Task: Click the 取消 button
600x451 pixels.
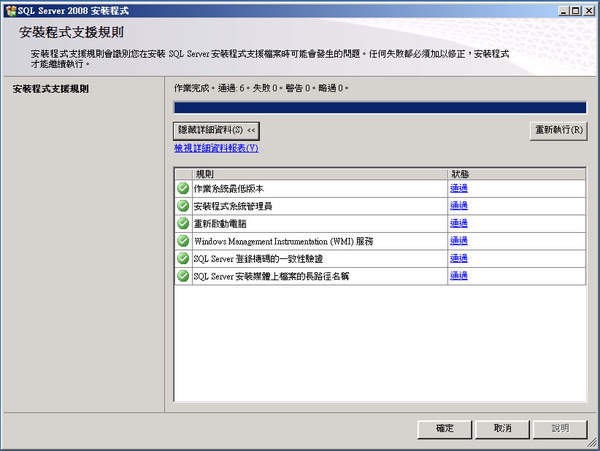Action: tap(502, 429)
